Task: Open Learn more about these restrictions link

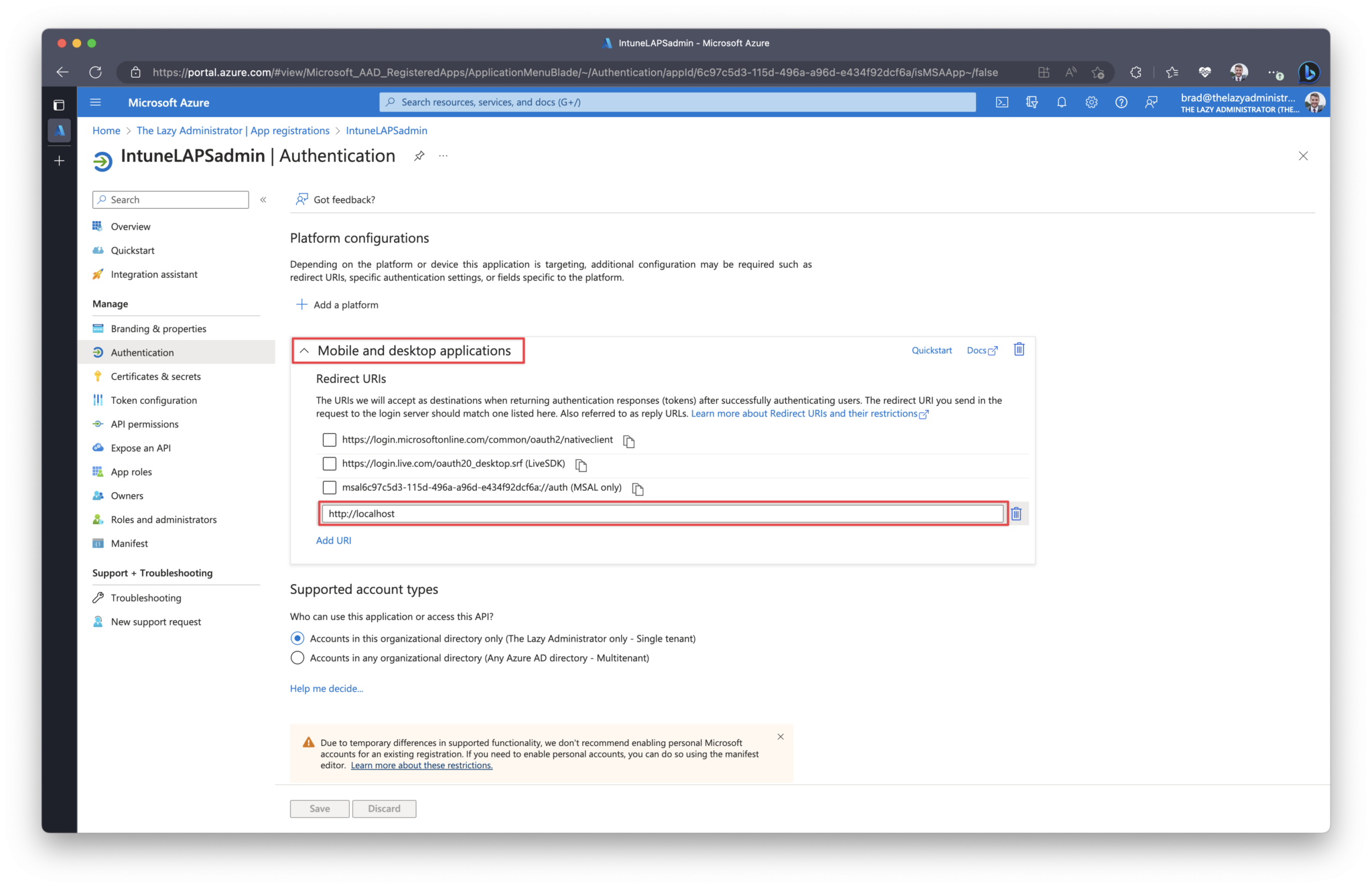Action: tap(421, 765)
